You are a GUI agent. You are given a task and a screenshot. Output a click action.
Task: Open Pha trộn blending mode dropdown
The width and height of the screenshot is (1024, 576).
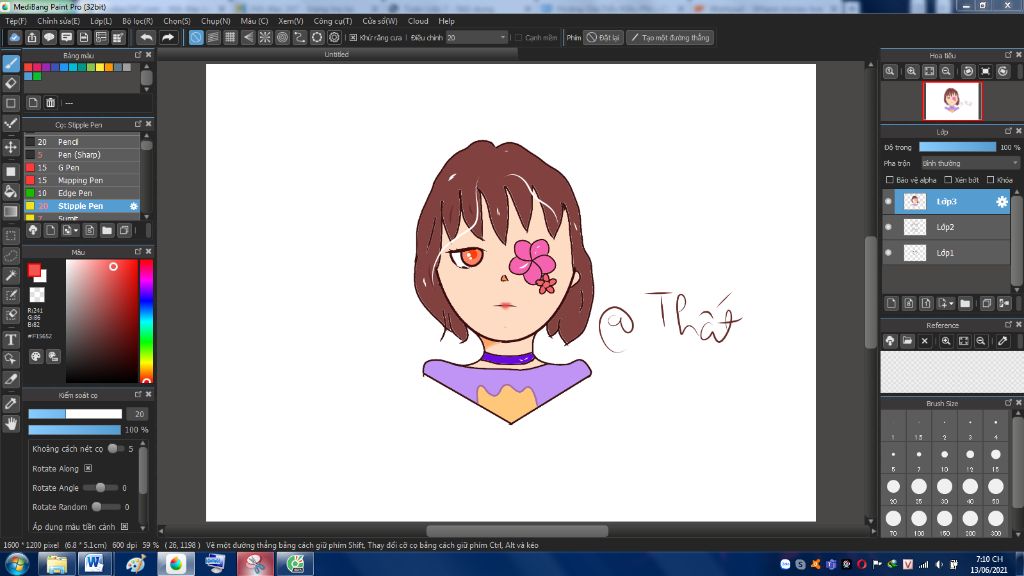(x=970, y=163)
